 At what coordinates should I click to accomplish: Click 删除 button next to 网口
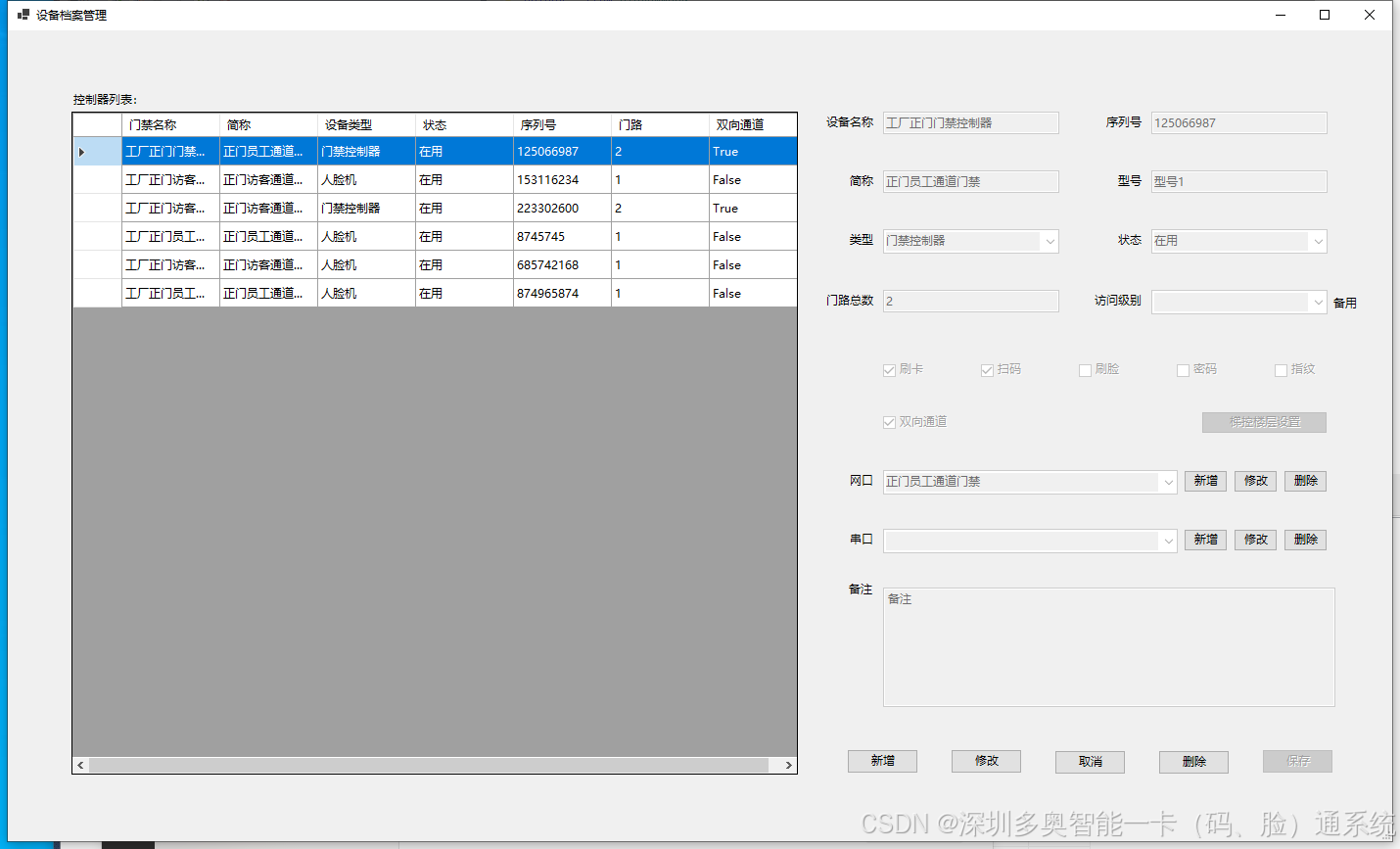tap(1305, 481)
